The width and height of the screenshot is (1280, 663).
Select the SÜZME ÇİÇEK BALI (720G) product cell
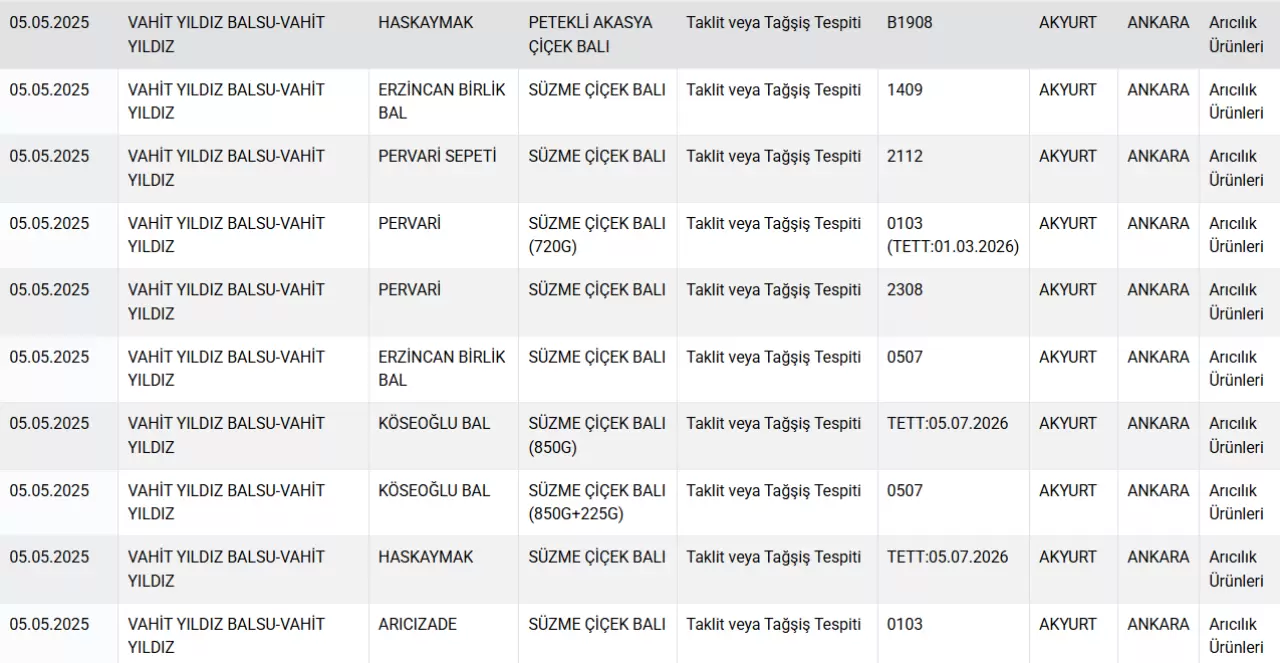click(x=597, y=235)
